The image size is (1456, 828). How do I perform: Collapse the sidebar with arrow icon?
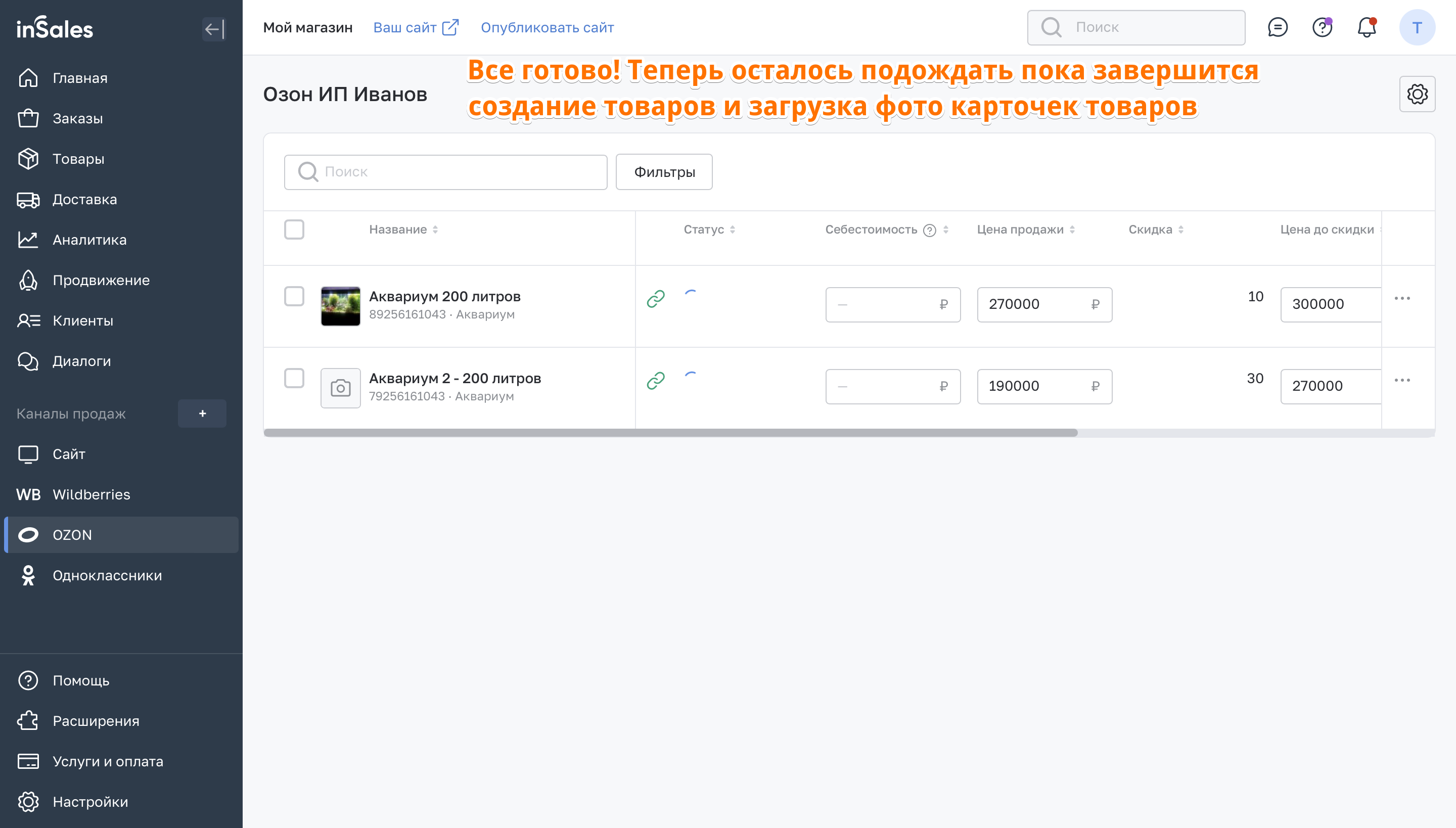[x=214, y=29]
